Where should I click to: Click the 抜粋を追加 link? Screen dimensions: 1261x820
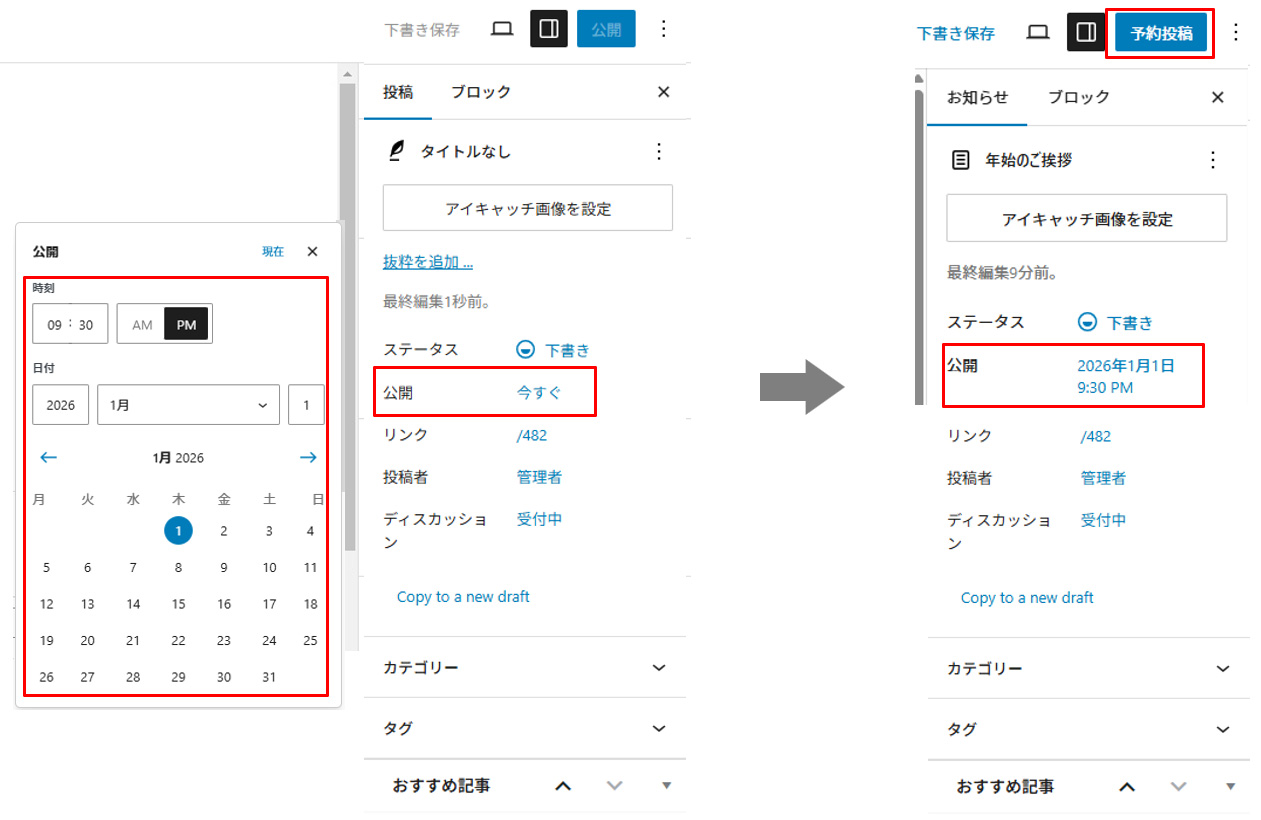(x=428, y=262)
